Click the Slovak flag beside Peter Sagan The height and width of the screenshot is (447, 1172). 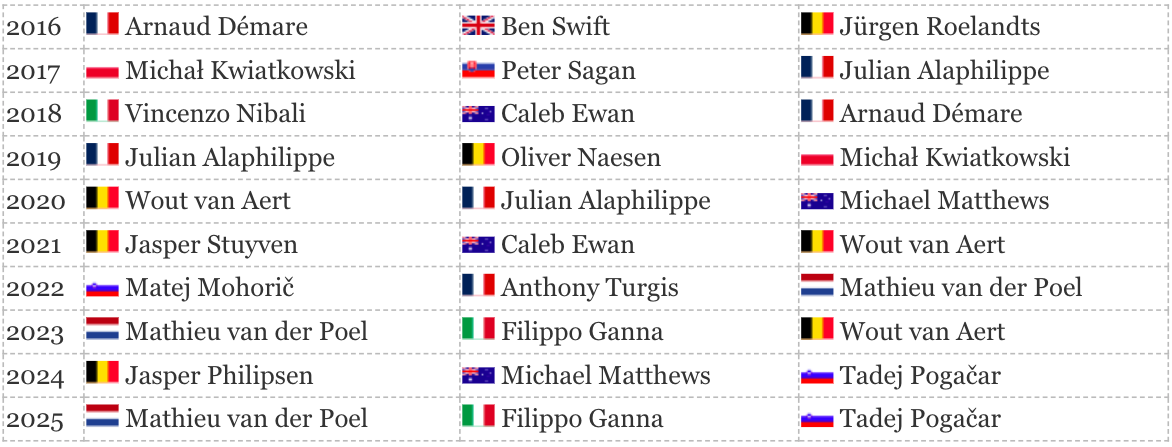coord(478,70)
